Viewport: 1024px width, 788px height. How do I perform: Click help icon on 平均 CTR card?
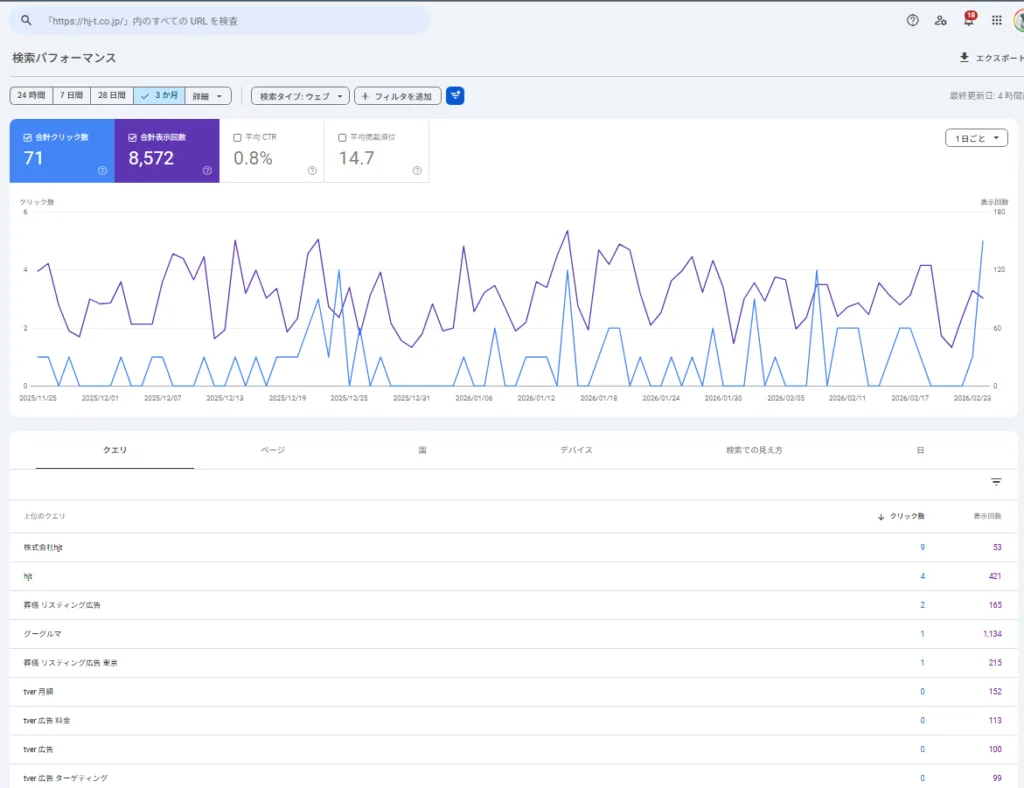click(312, 171)
